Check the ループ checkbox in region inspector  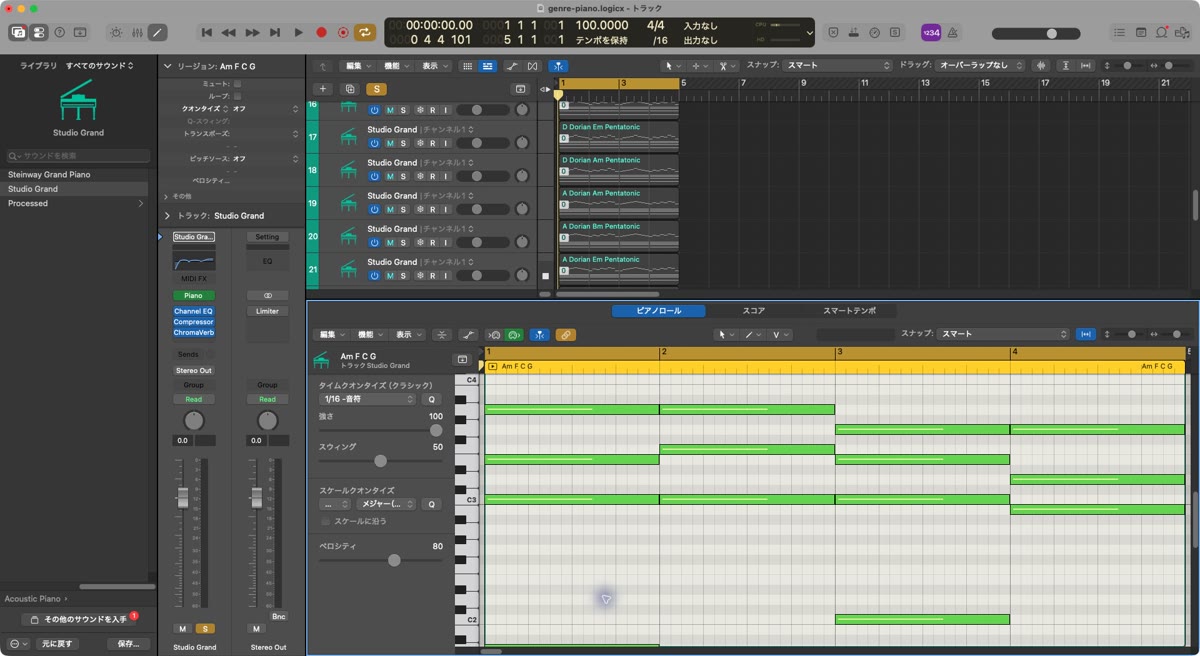click(x=237, y=96)
